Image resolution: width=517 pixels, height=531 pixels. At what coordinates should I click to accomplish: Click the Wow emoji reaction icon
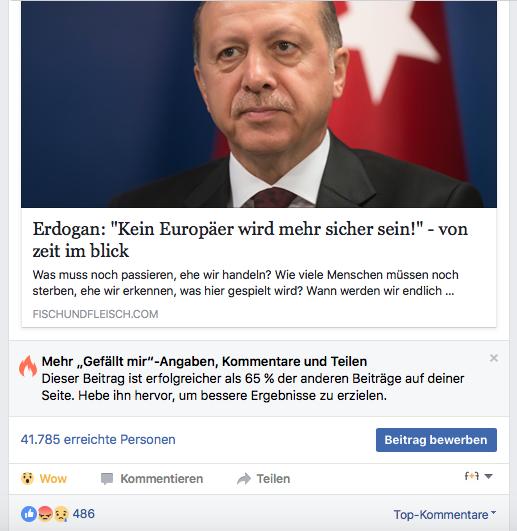27,479
